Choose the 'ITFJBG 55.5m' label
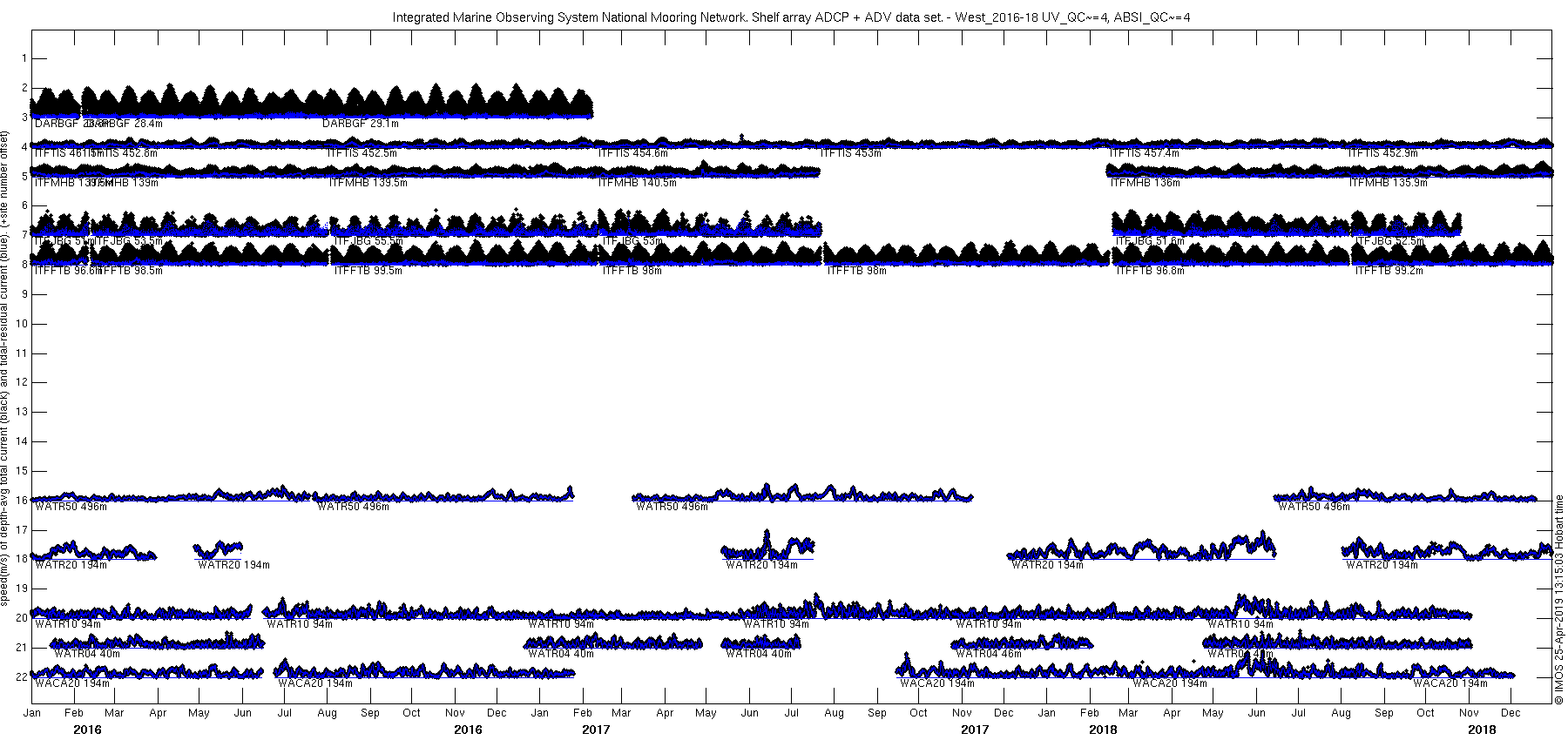The height and width of the screenshot is (740, 1568). (x=368, y=241)
